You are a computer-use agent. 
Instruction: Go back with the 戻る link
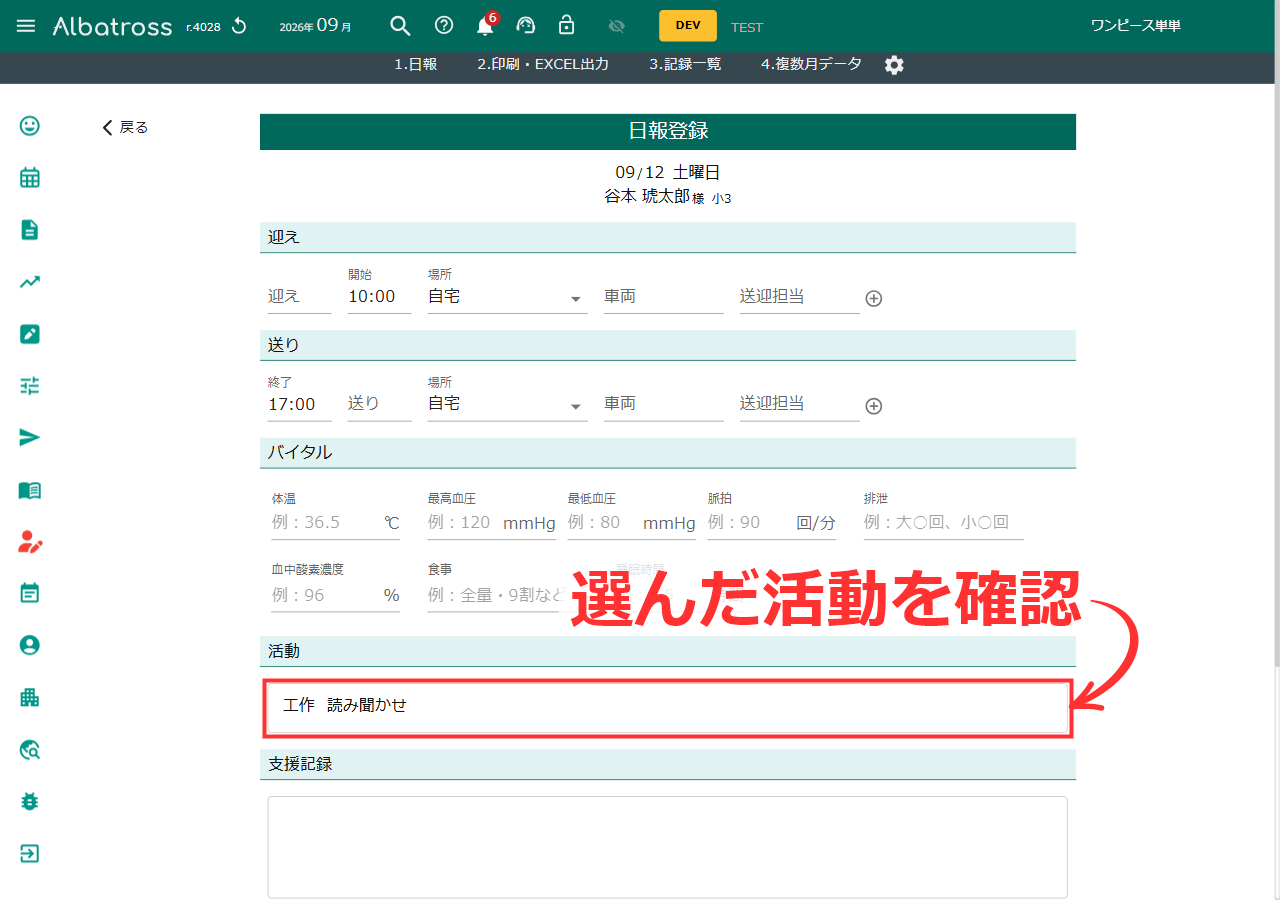pyautogui.click(x=125, y=127)
